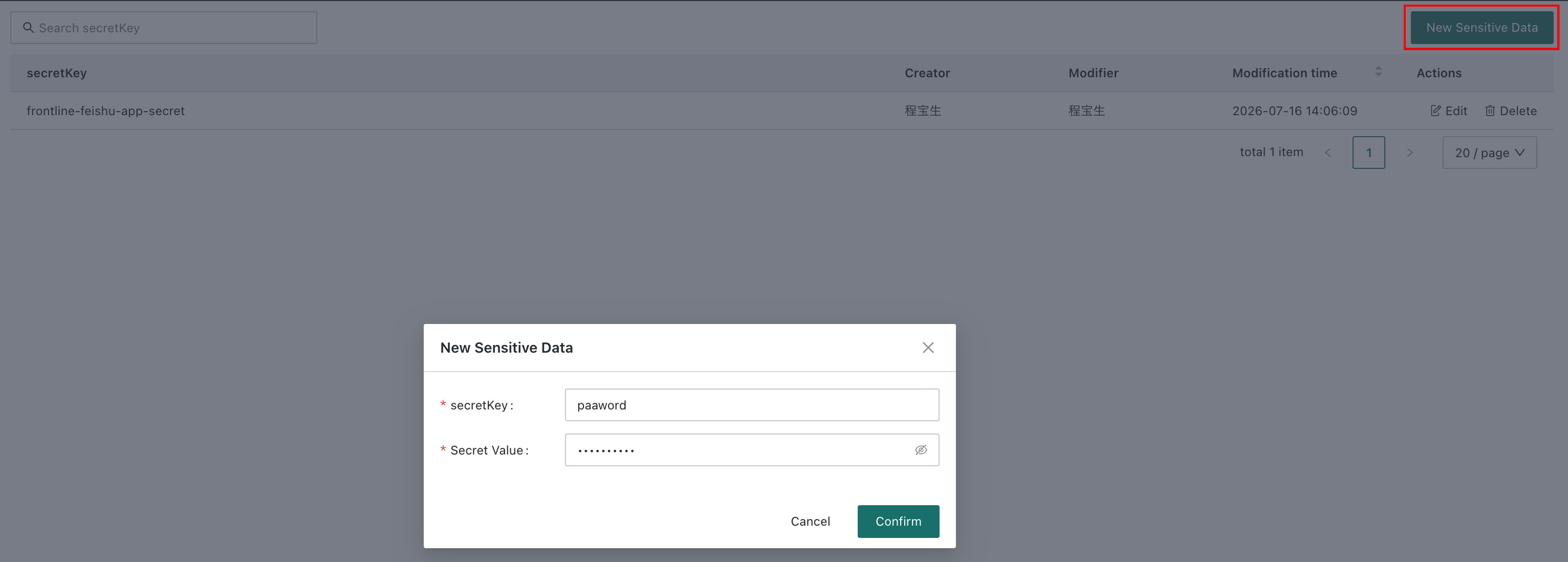The image size is (1568, 562).
Task: Sort by Modification time arrows
Action: pyautogui.click(x=1378, y=72)
